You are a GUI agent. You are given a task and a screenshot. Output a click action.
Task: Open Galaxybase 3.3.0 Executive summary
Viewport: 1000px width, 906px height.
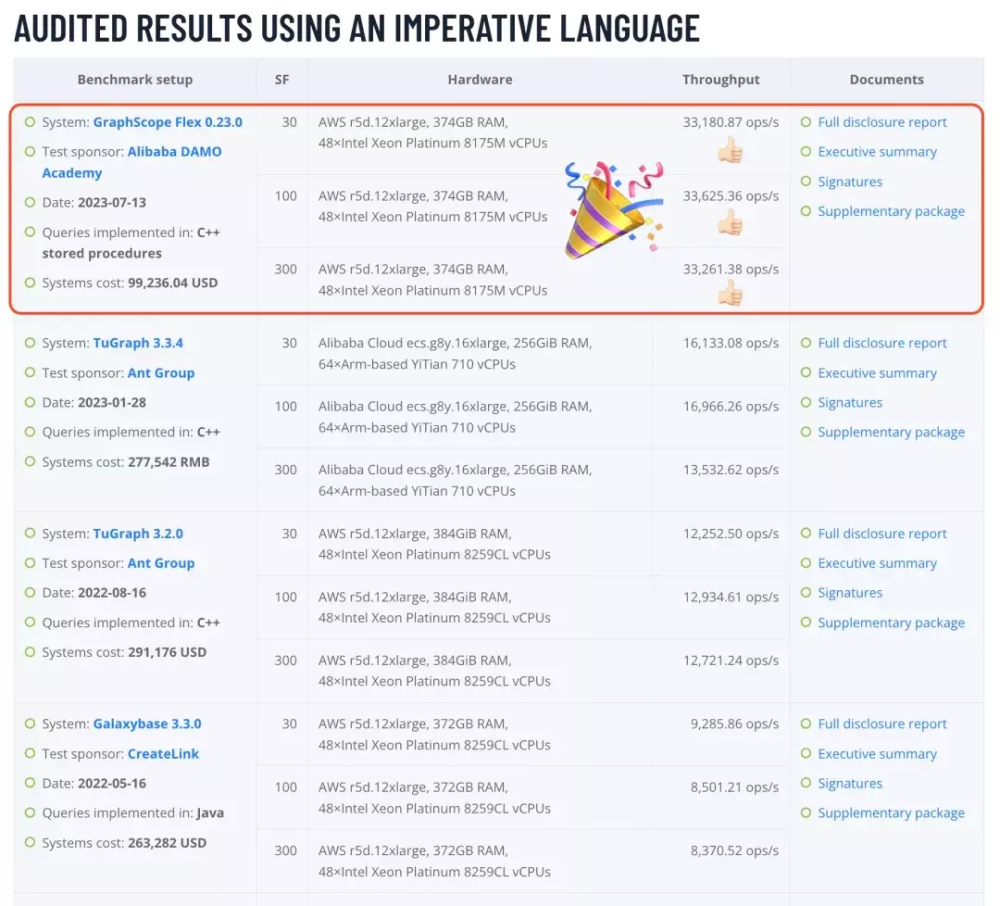pos(877,754)
